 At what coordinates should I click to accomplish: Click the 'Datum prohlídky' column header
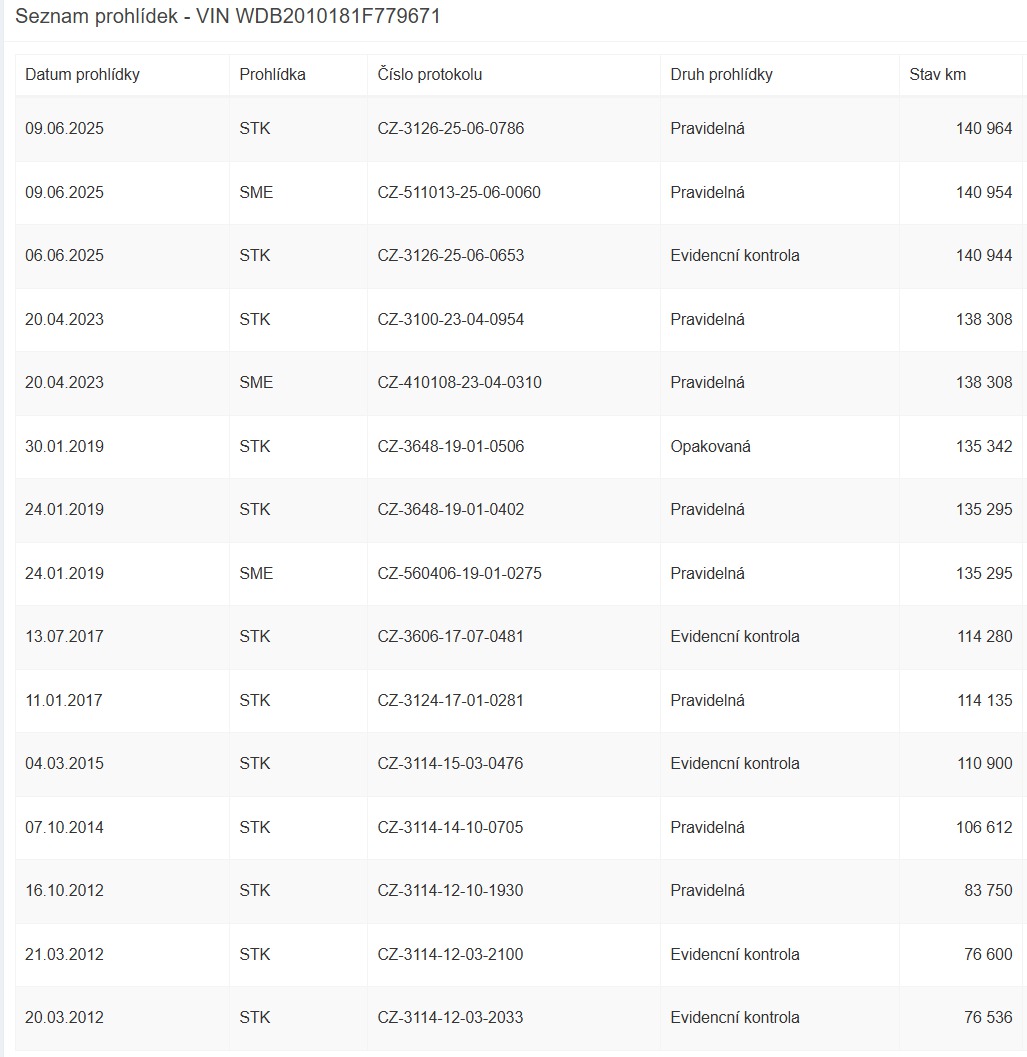82,75
